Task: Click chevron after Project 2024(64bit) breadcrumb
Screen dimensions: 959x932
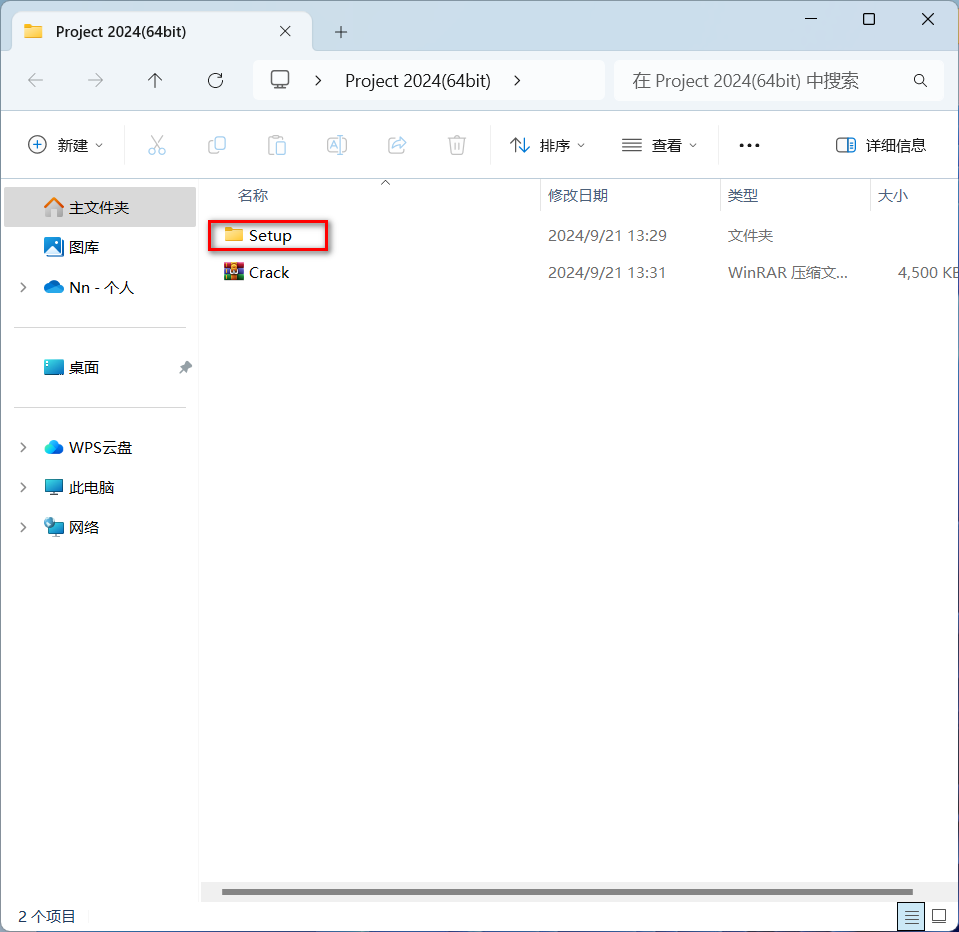Action: coord(517,80)
